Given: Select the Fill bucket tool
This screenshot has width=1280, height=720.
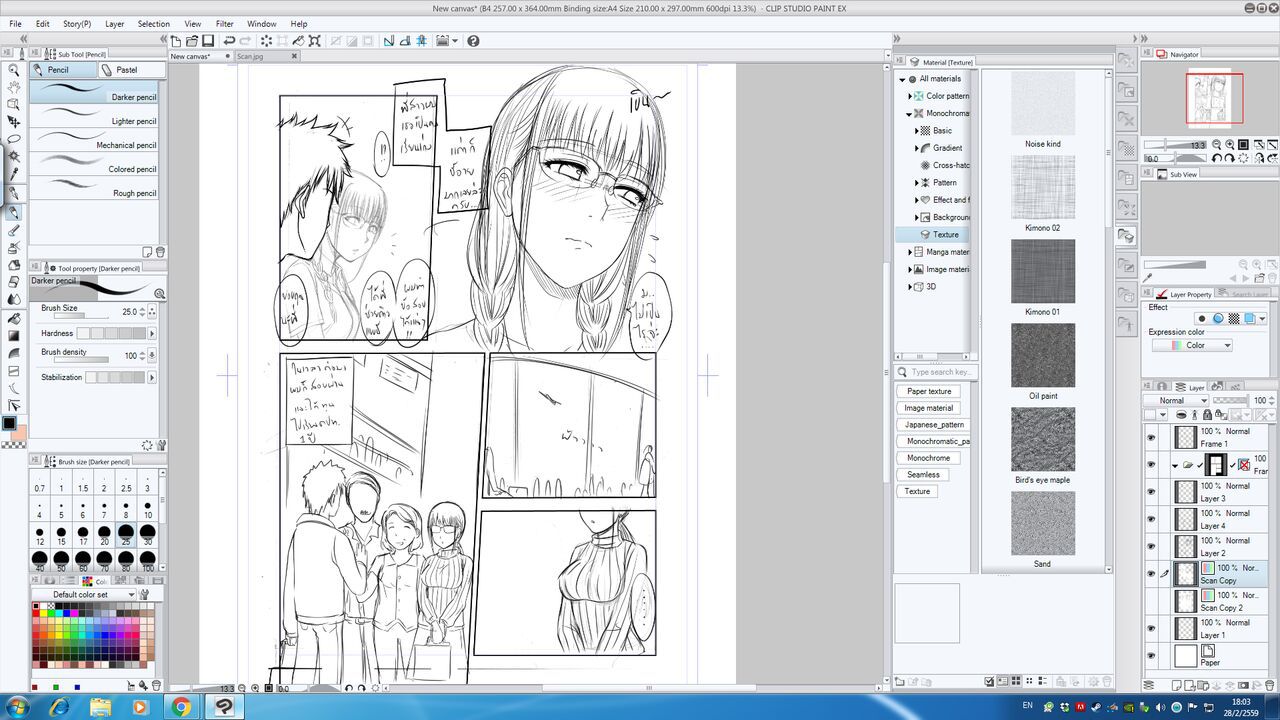Looking at the screenshot, I should click(x=14, y=318).
